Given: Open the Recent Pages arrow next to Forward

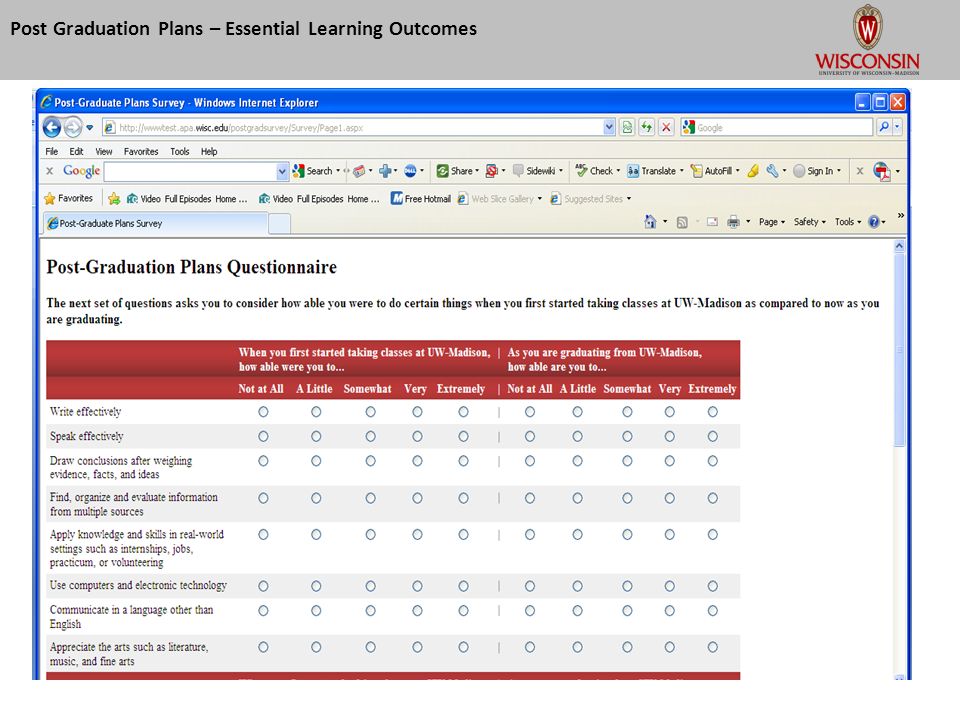Looking at the screenshot, I should coord(90,127).
